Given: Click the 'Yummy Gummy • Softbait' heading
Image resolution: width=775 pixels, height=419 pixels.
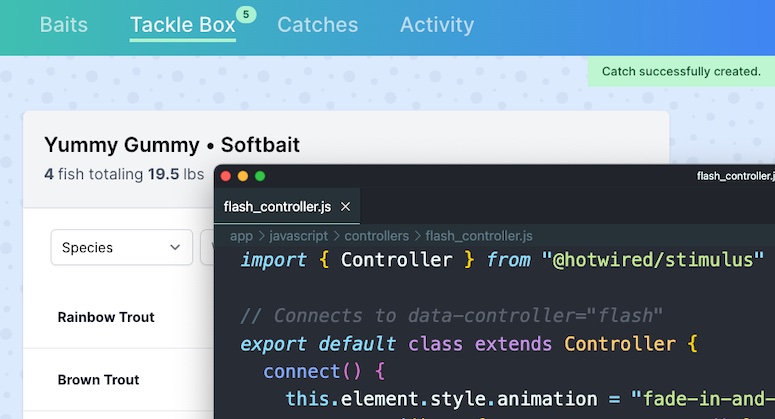Looking at the screenshot, I should click(172, 145).
